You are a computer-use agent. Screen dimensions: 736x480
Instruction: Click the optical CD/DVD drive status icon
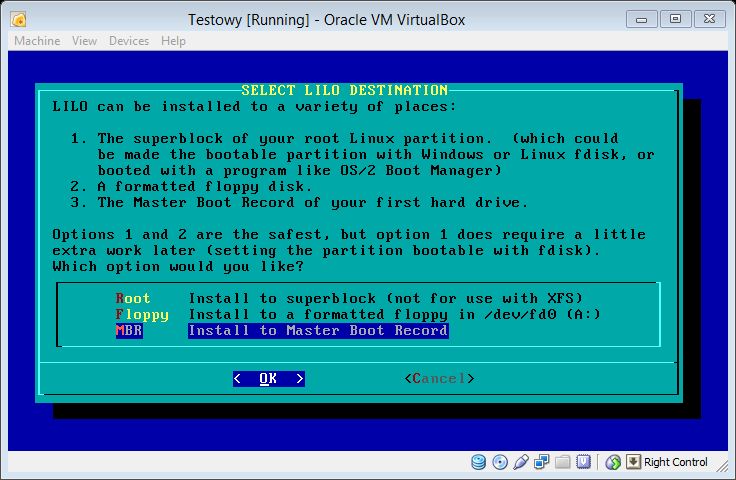[x=500, y=462]
